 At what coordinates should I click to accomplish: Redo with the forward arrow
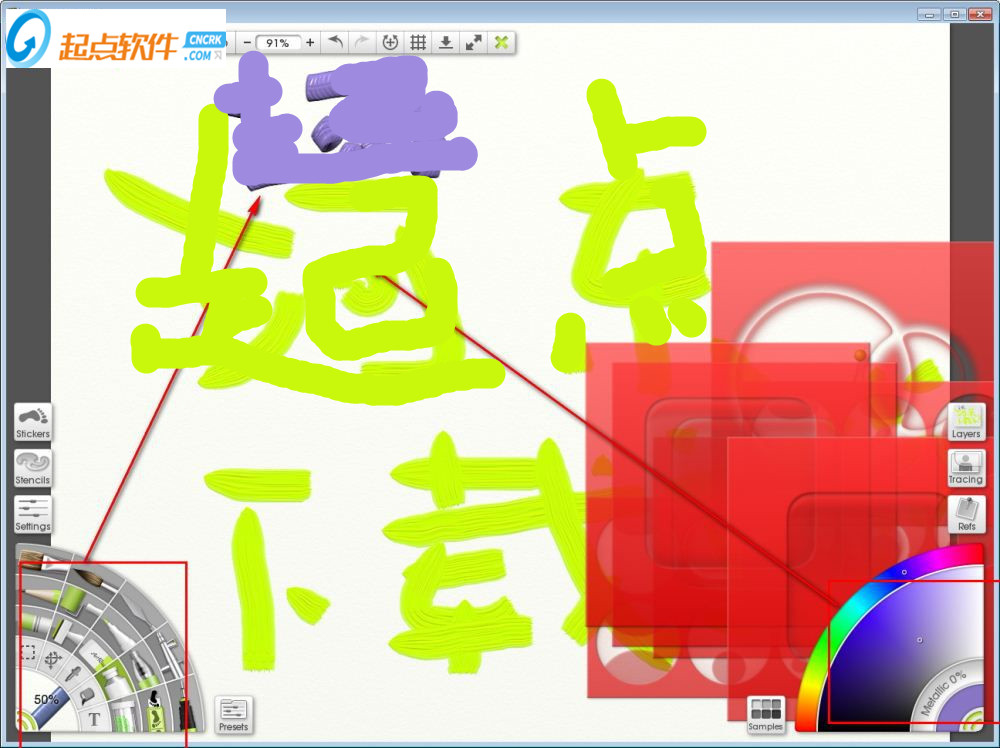tap(362, 43)
